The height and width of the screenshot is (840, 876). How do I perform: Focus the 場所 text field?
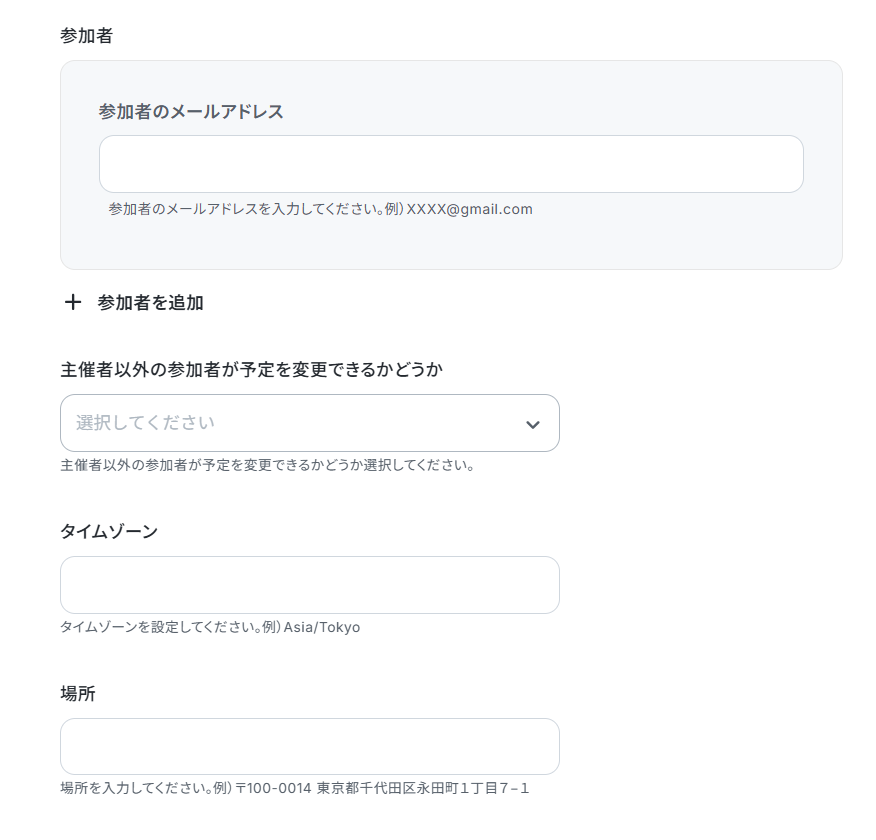point(310,746)
